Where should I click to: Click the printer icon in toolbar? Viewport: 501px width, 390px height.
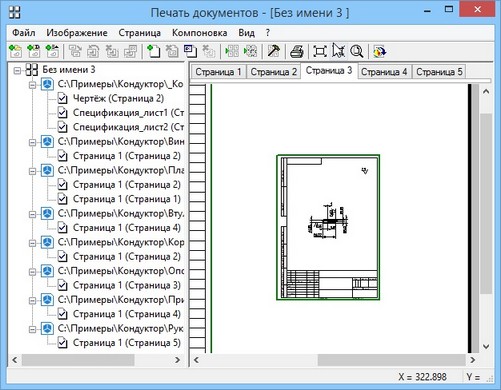pos(296,51)
